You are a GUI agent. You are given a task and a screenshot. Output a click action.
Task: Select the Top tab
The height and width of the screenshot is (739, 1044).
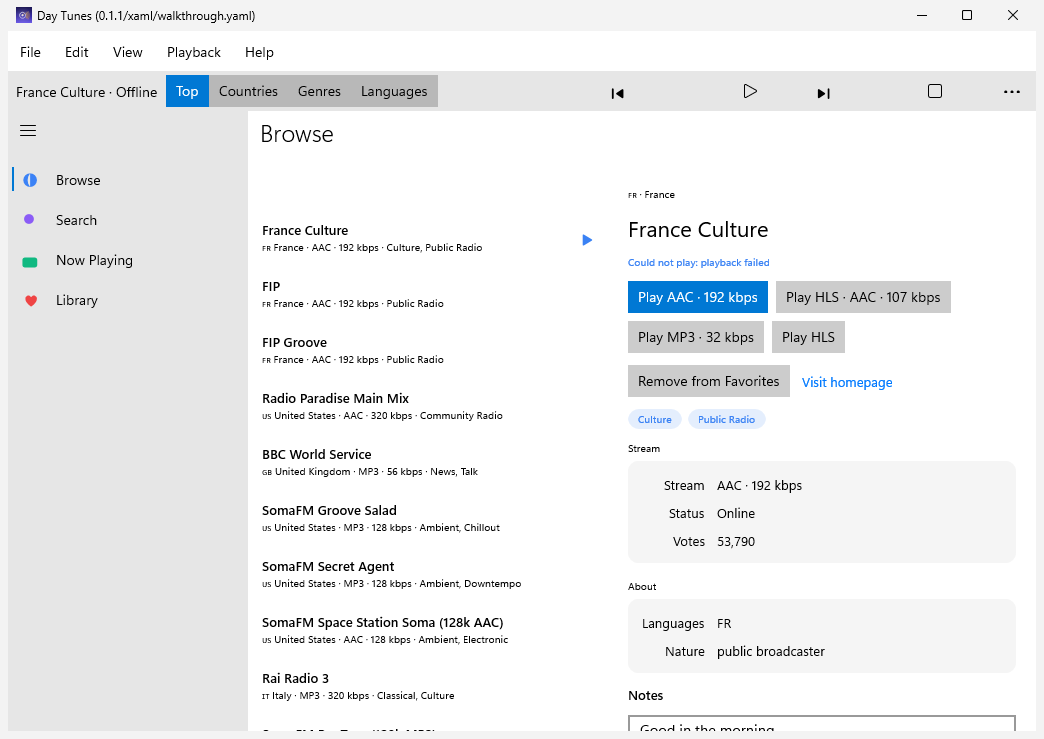click(x=187, y=91)
